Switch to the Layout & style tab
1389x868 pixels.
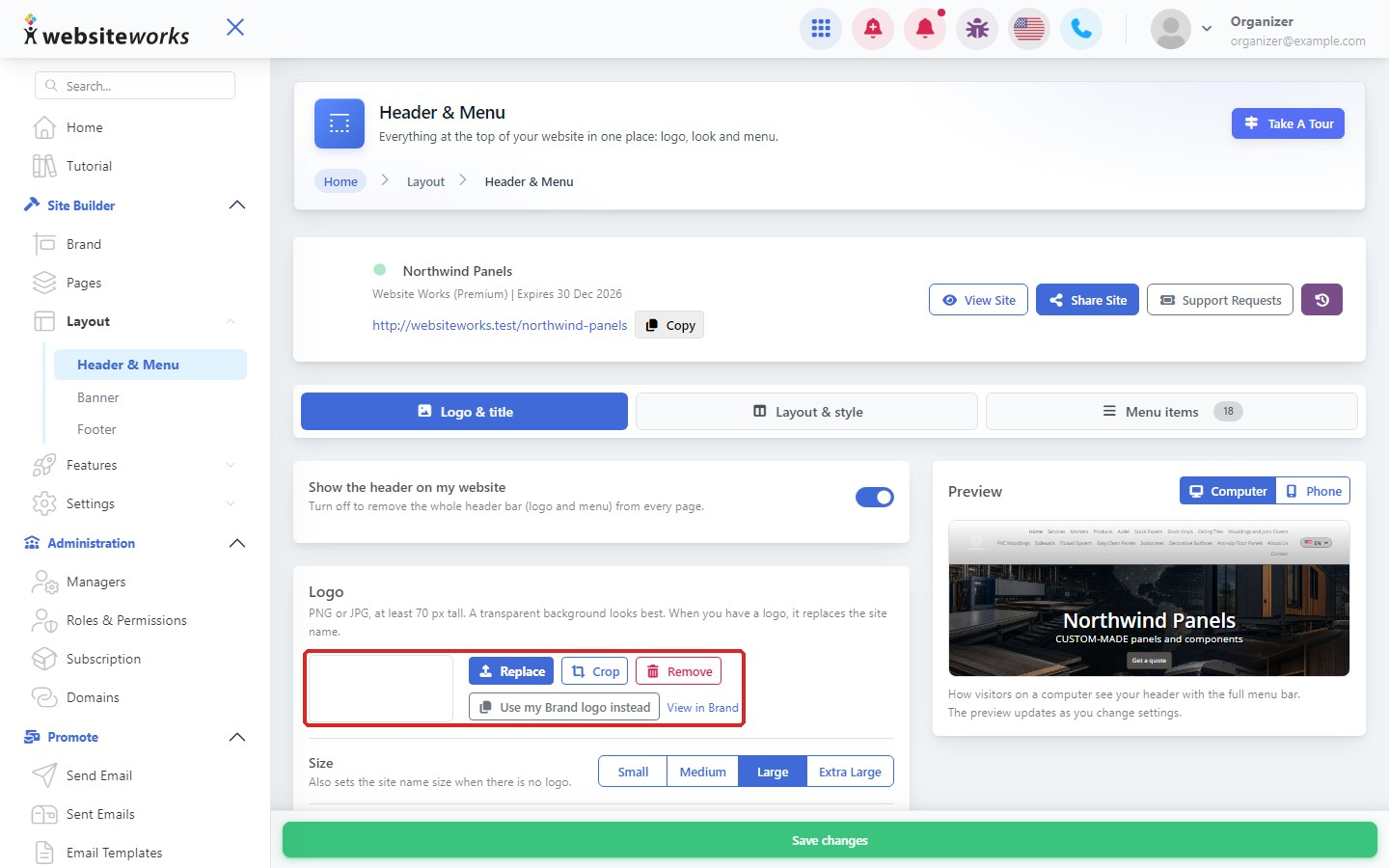click(806, 412)
